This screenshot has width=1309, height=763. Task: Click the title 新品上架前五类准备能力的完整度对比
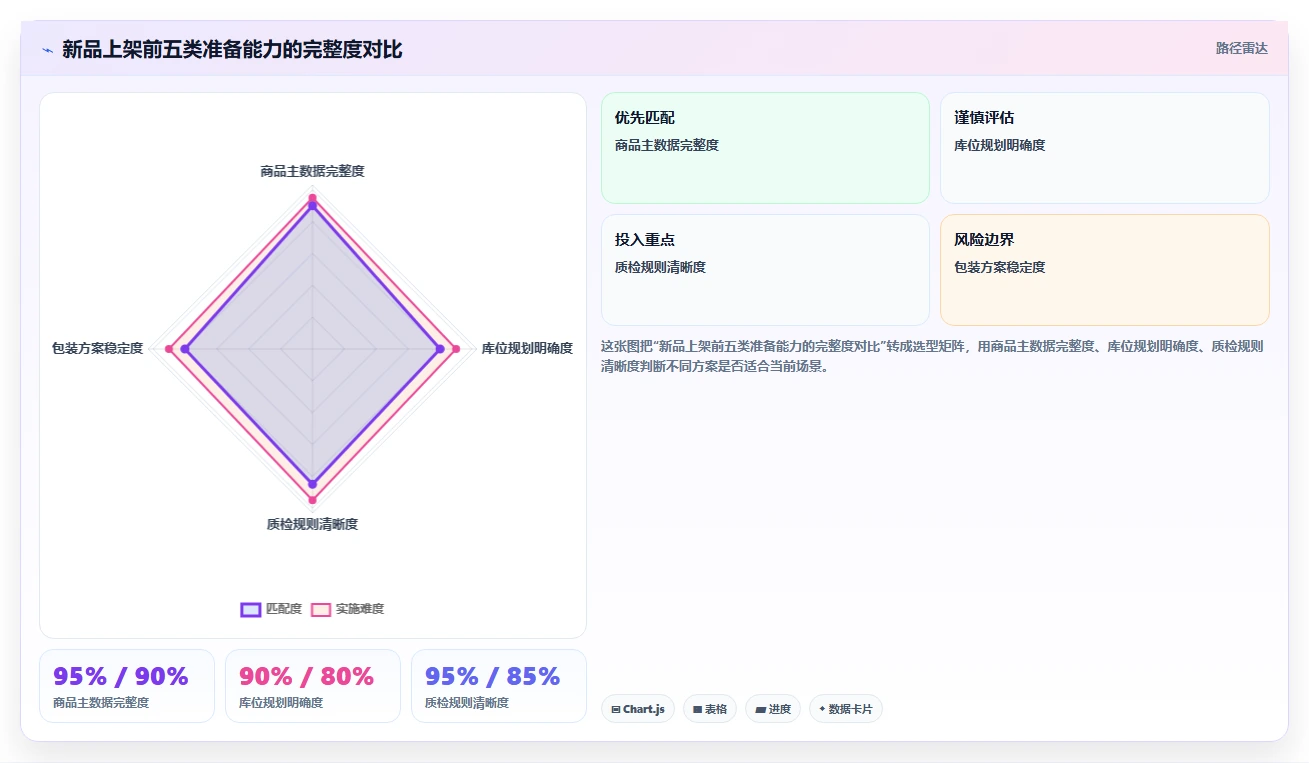point(232,49)
